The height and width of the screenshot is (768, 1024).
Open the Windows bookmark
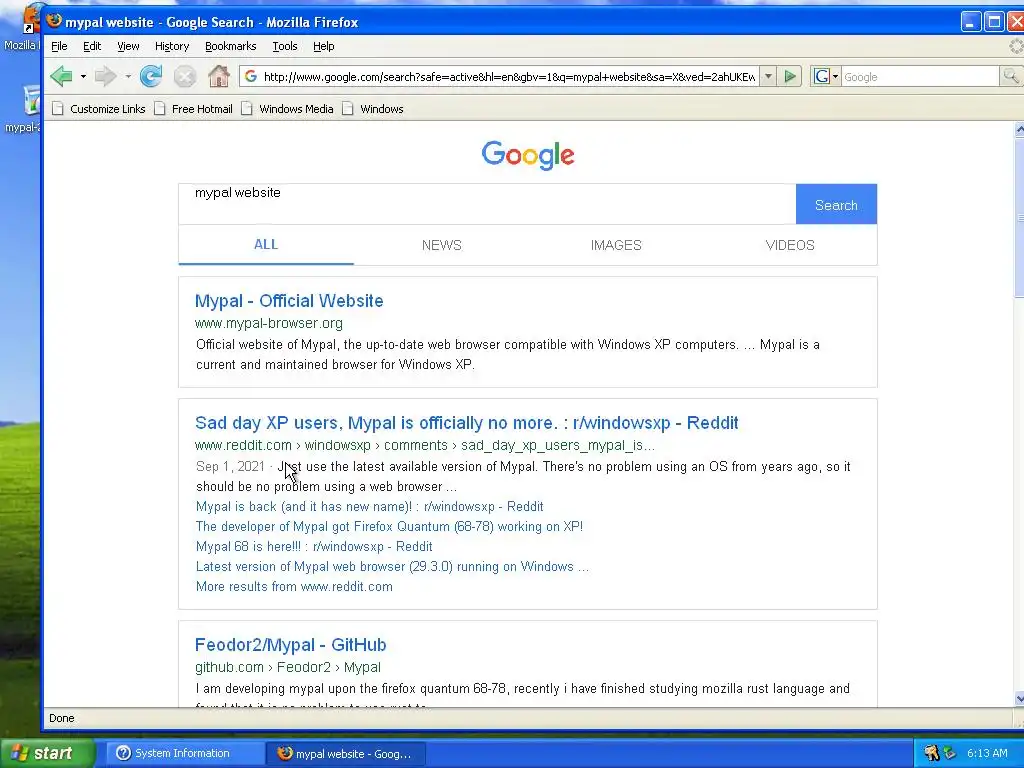[373, 108]
